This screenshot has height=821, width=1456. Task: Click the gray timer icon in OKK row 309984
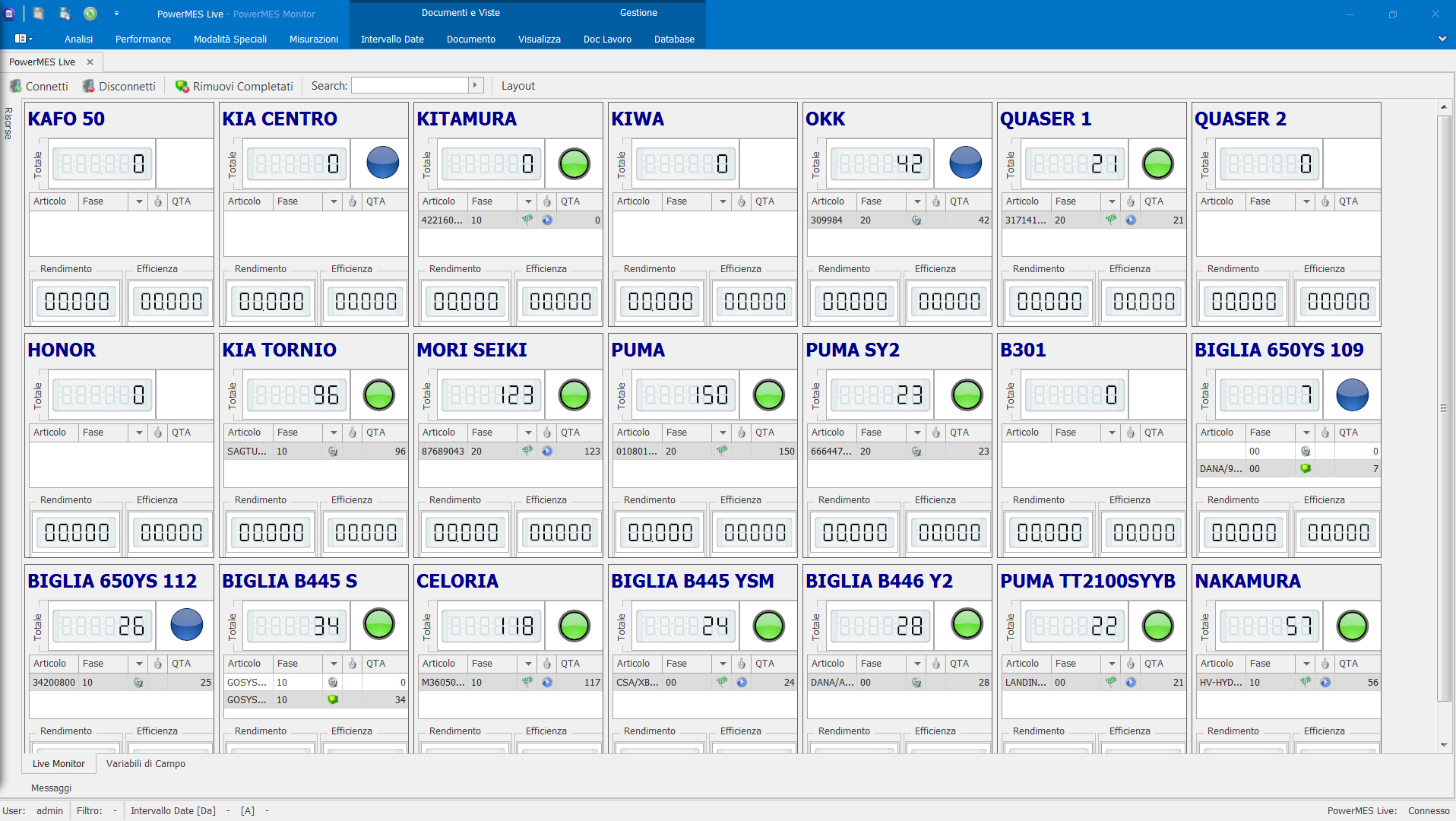pos(916,220)
